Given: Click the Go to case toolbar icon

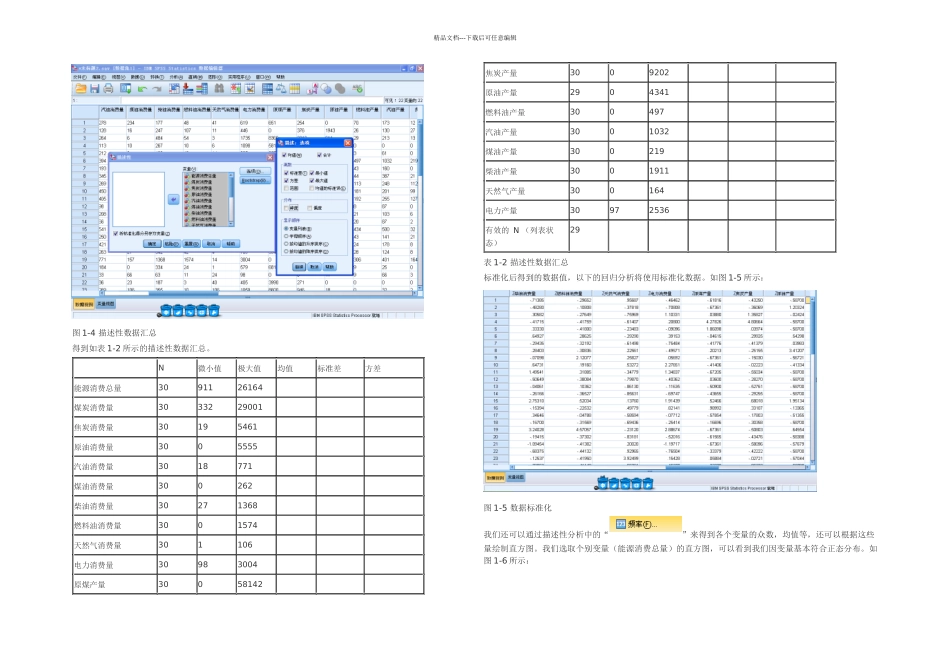Looking at the screenshot, I should (x=174, y=88).
